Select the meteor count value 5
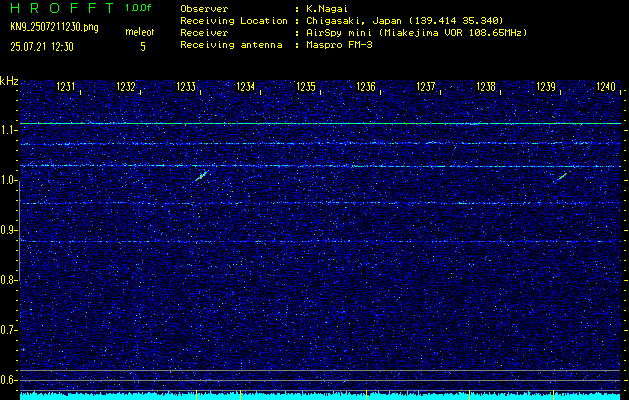This screenshot has width=629, height=400. pyautogui.click(x=143, y=47)
